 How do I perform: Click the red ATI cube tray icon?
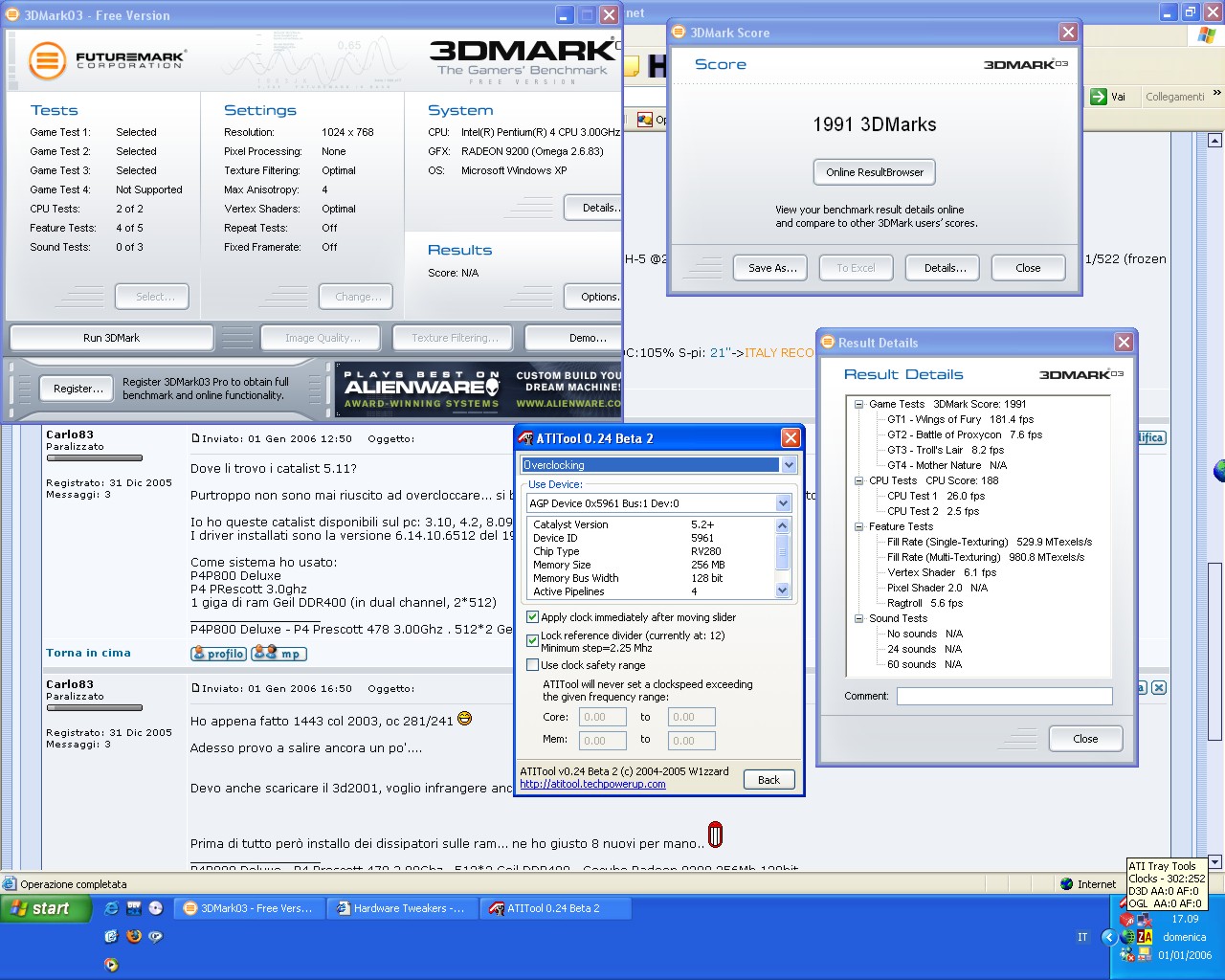(x=1126, y=920)
